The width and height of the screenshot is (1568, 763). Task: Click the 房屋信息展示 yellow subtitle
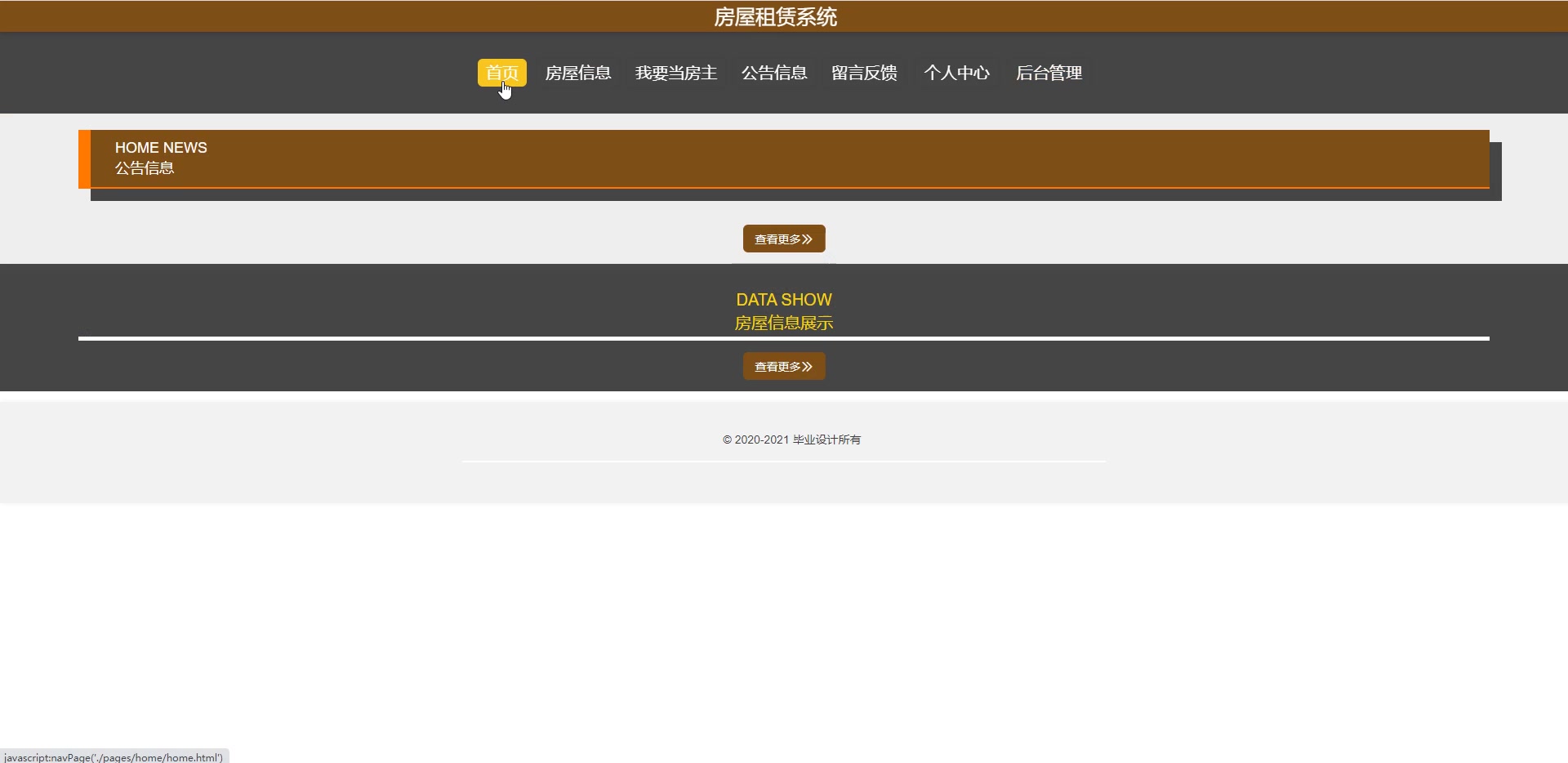pyautogui.click(x=783, y=322)
